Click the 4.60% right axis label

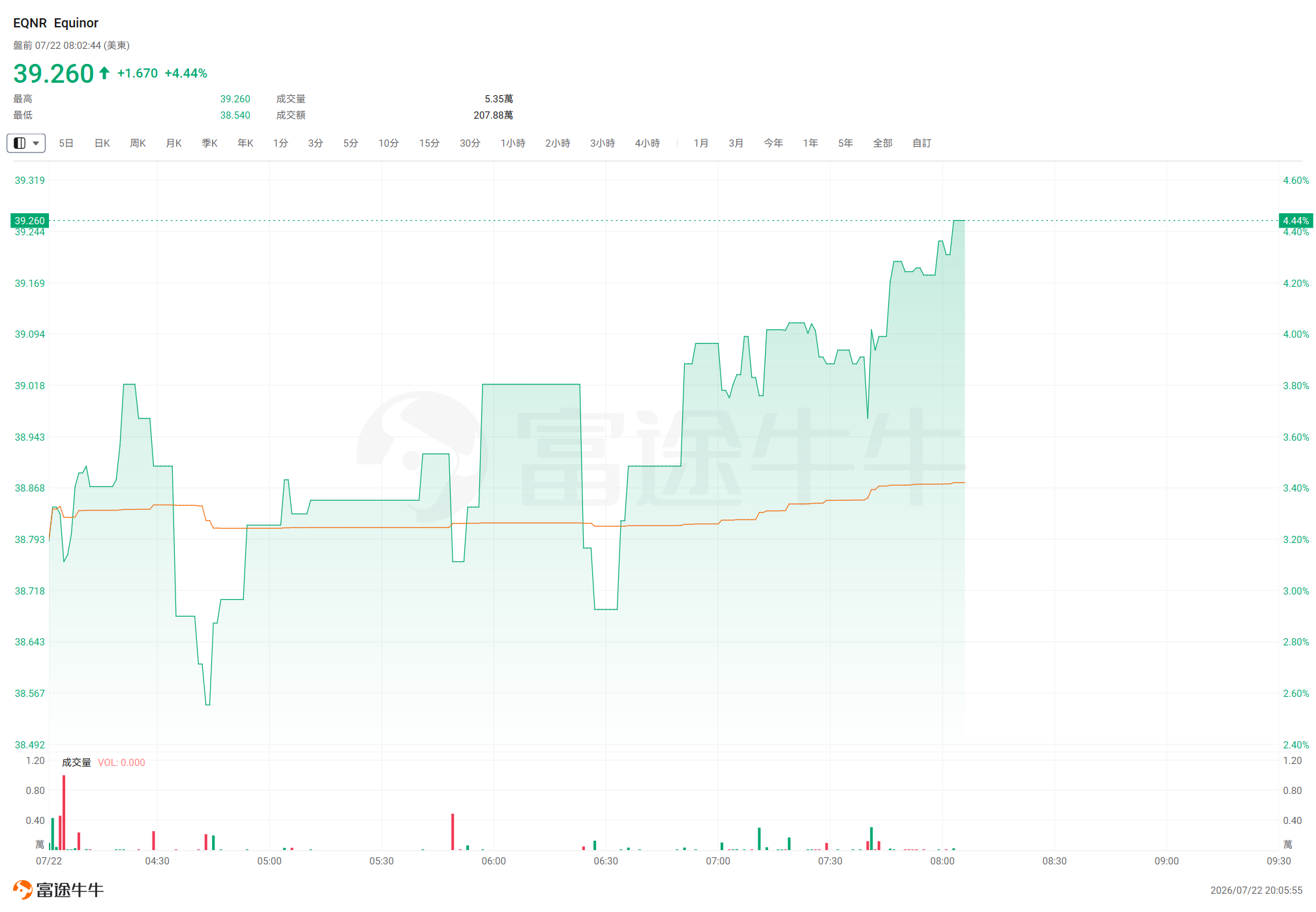pos(1296,181)
